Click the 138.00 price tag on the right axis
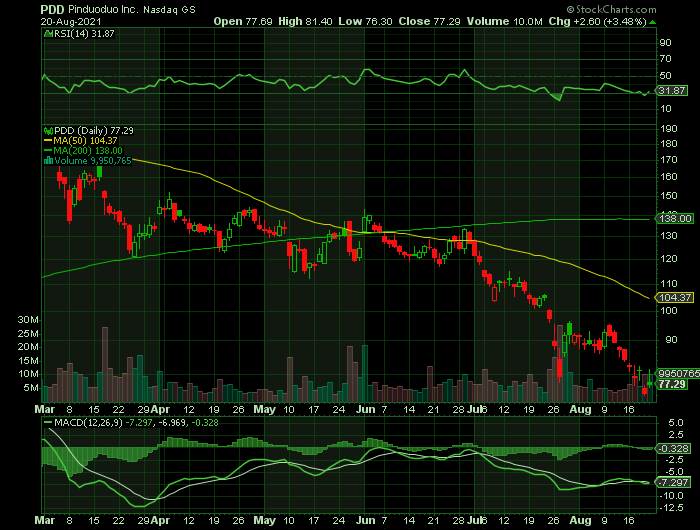 tap(675, 219)
